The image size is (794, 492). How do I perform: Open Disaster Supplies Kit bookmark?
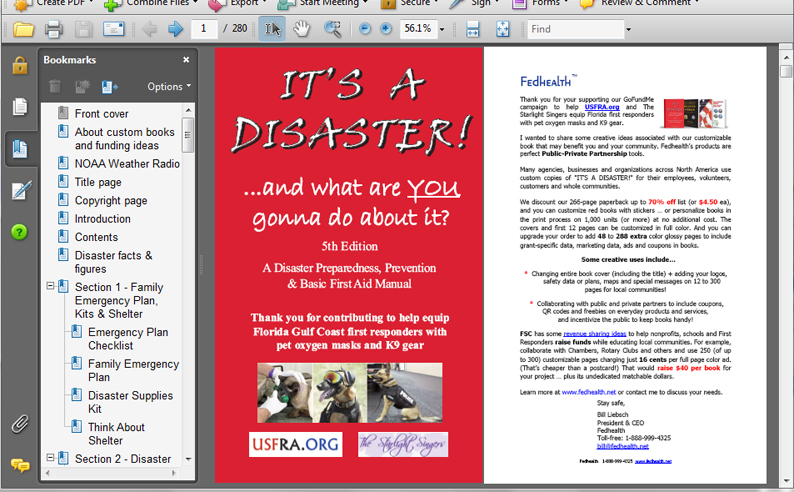point(130,402)
